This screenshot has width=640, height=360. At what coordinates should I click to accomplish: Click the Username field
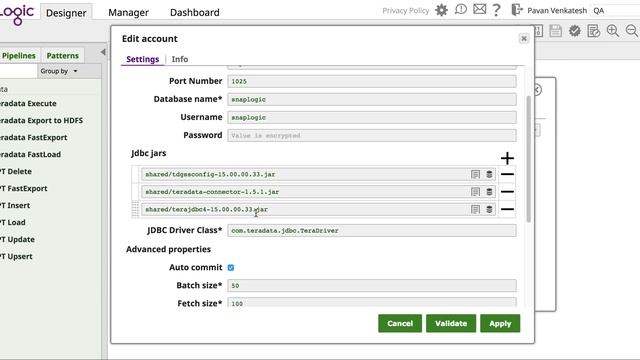tap(372, 117)
